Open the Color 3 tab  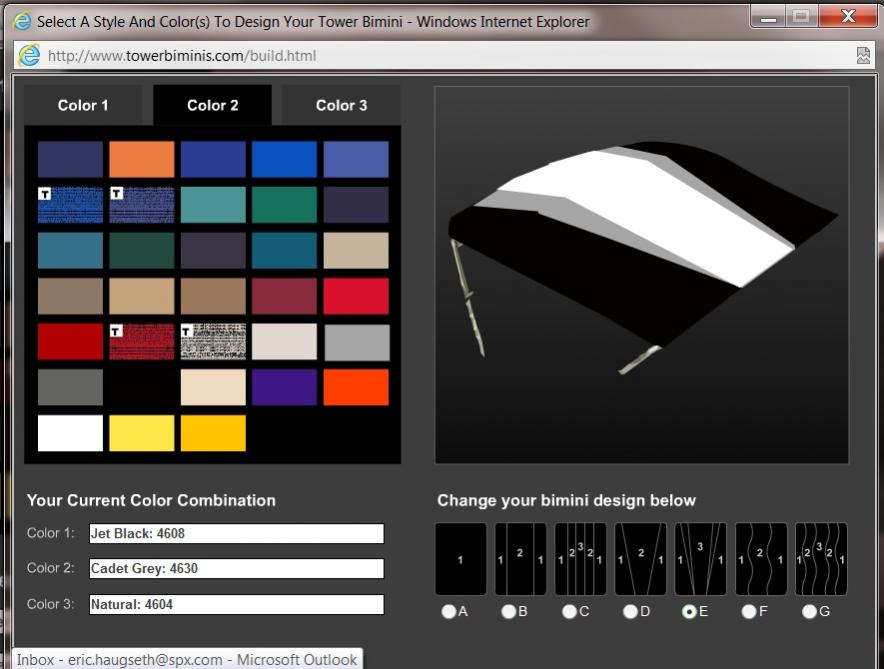(341, 105)
